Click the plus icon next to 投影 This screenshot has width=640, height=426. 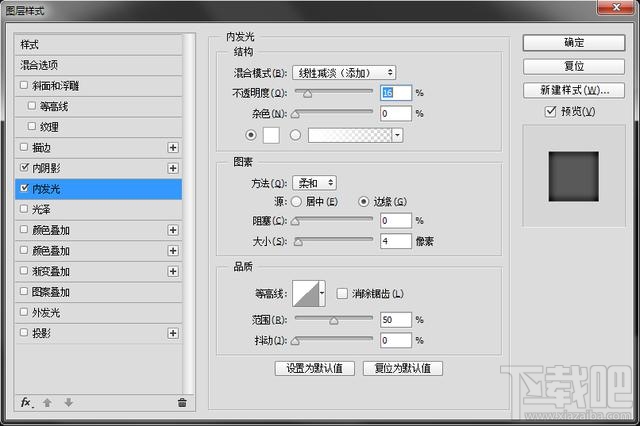tap(173, 333)
